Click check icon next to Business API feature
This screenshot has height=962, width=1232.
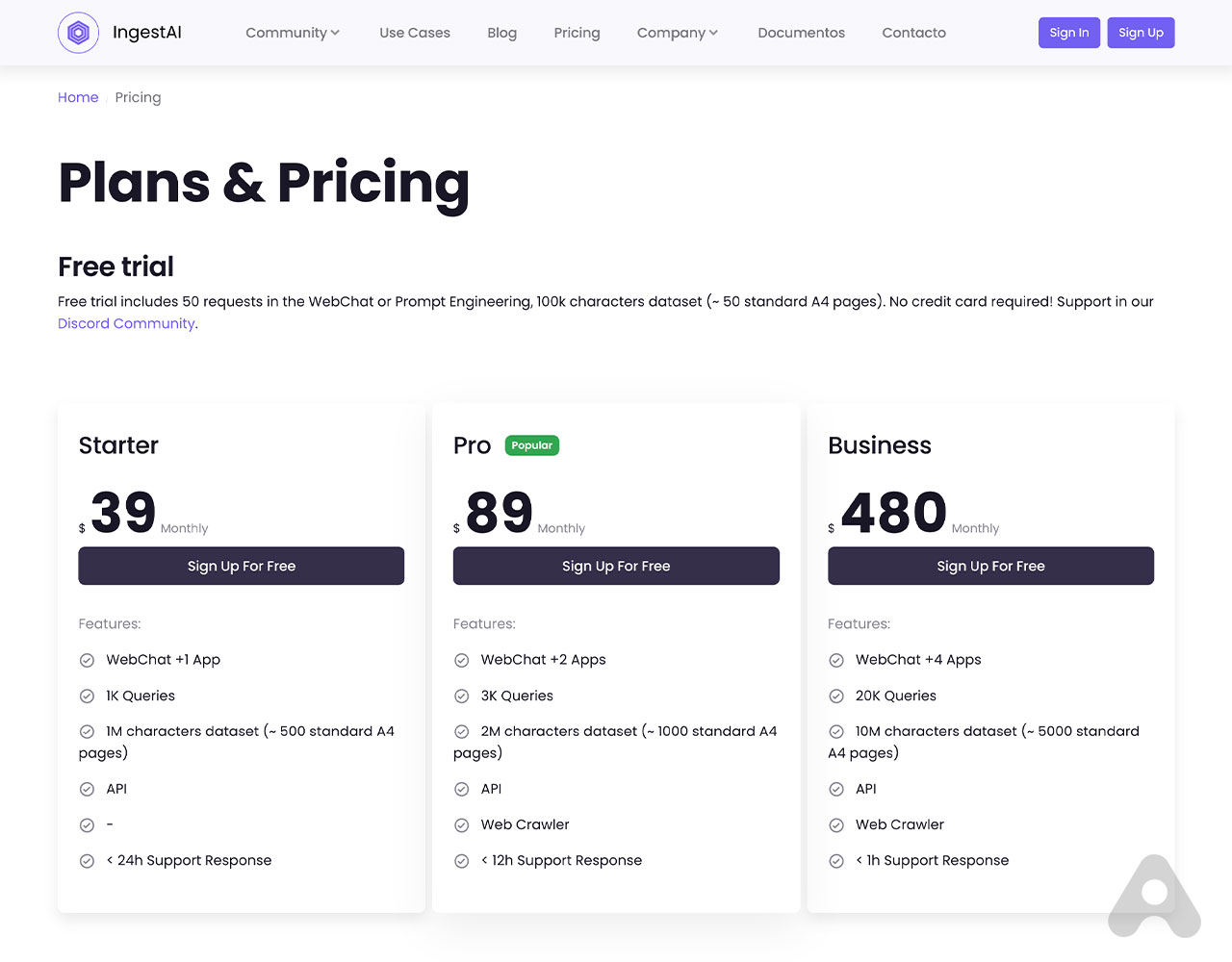pyautogui.click(x=836, y=789)
